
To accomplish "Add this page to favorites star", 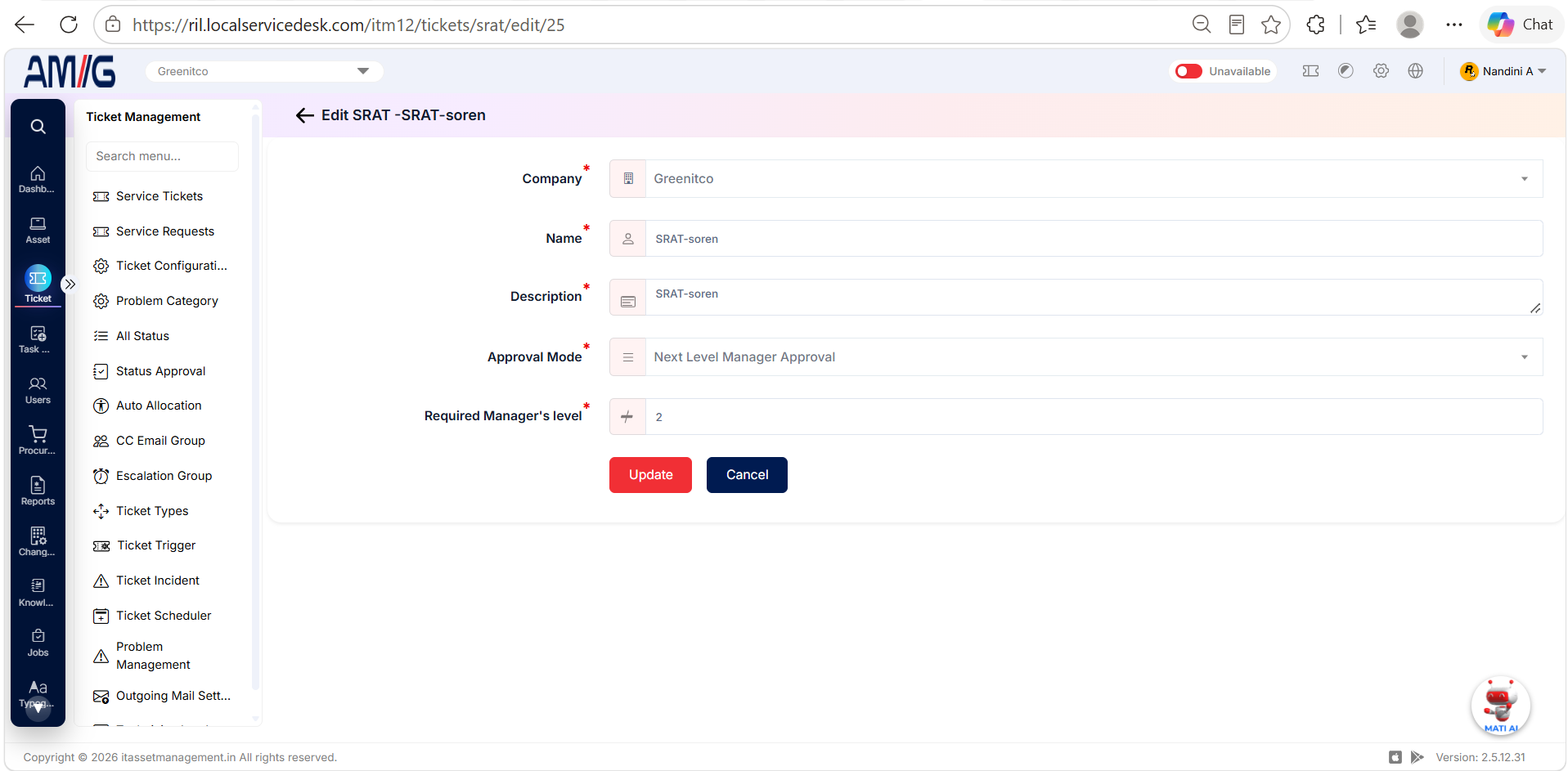I will [x=1270, y=25].
